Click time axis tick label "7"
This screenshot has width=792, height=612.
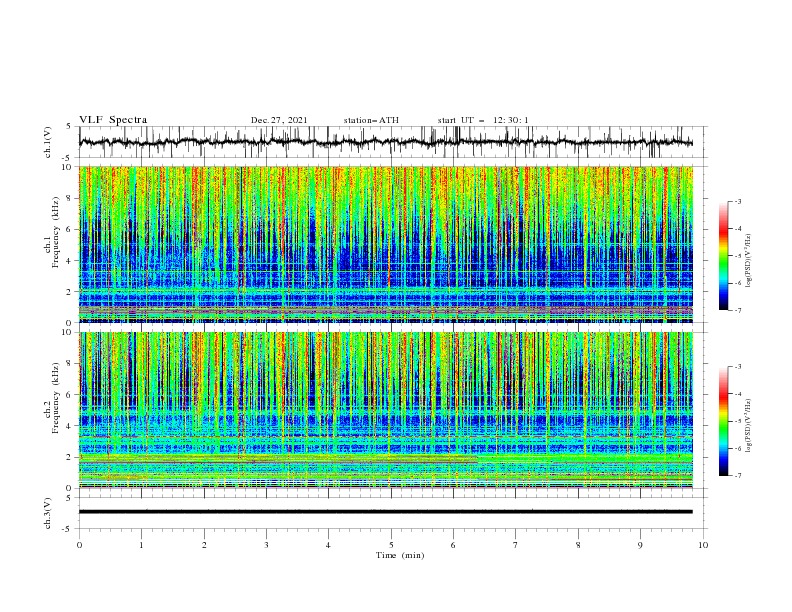[x=516, y=545]
